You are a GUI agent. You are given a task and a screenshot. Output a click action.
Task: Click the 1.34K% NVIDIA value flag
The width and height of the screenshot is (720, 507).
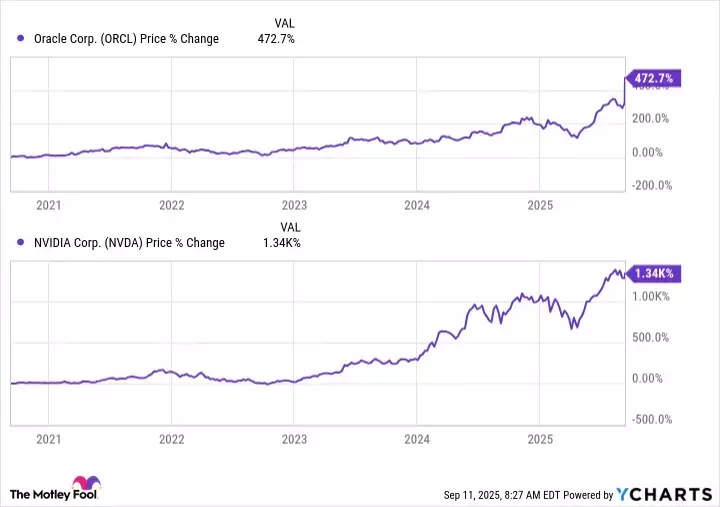click(x=654, y=273)
